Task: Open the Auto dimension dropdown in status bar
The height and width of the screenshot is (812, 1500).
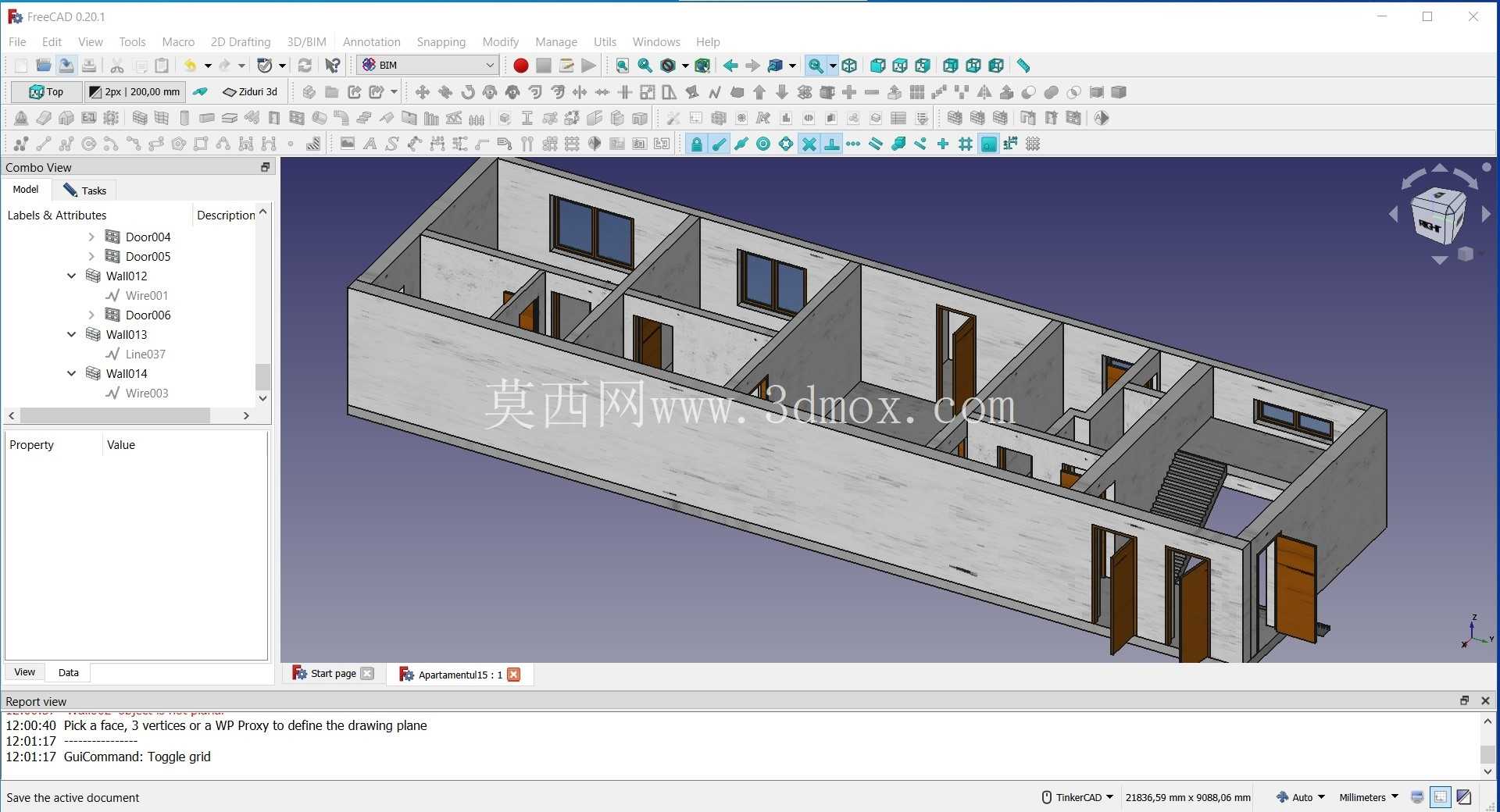Action: tap(1302, 797)
